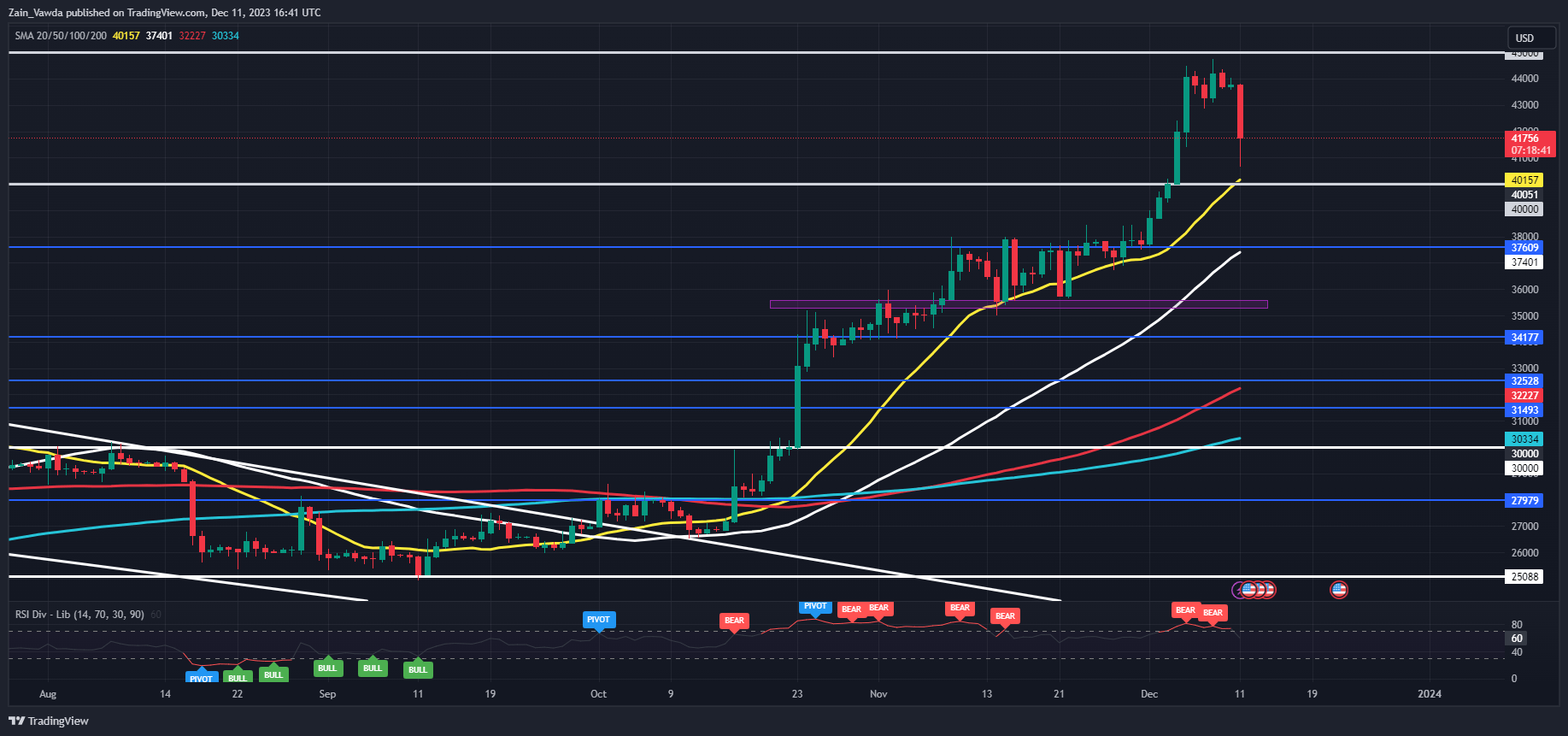Click the teal 30334 price axis label
Image resolution: width=1568 pixels, height=736 pixels.
(x=1524, y=439)
